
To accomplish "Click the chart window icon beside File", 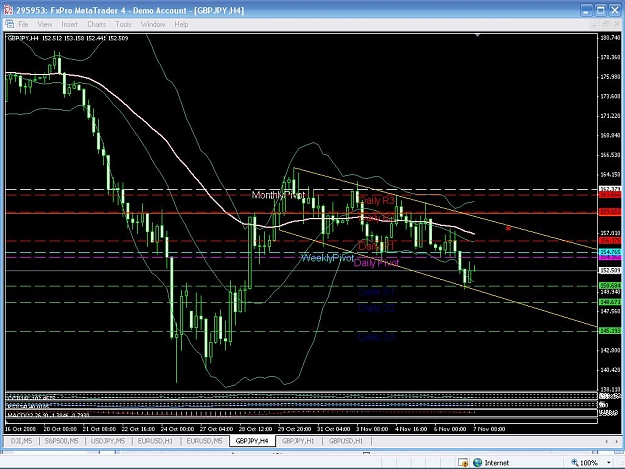I will (x=10, y=24).
